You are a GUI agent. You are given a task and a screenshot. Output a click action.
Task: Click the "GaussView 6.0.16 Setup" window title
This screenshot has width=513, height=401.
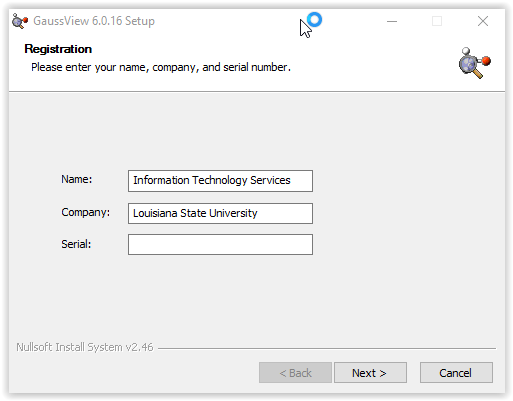[94, 21]
